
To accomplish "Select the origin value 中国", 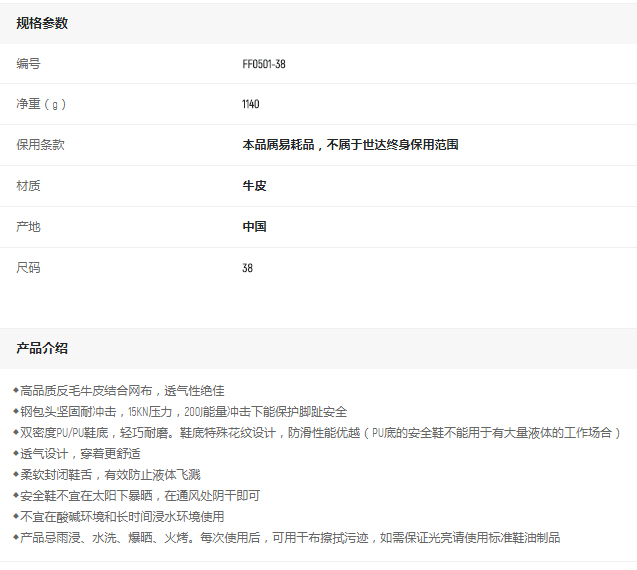I will [x=254, y=227].
